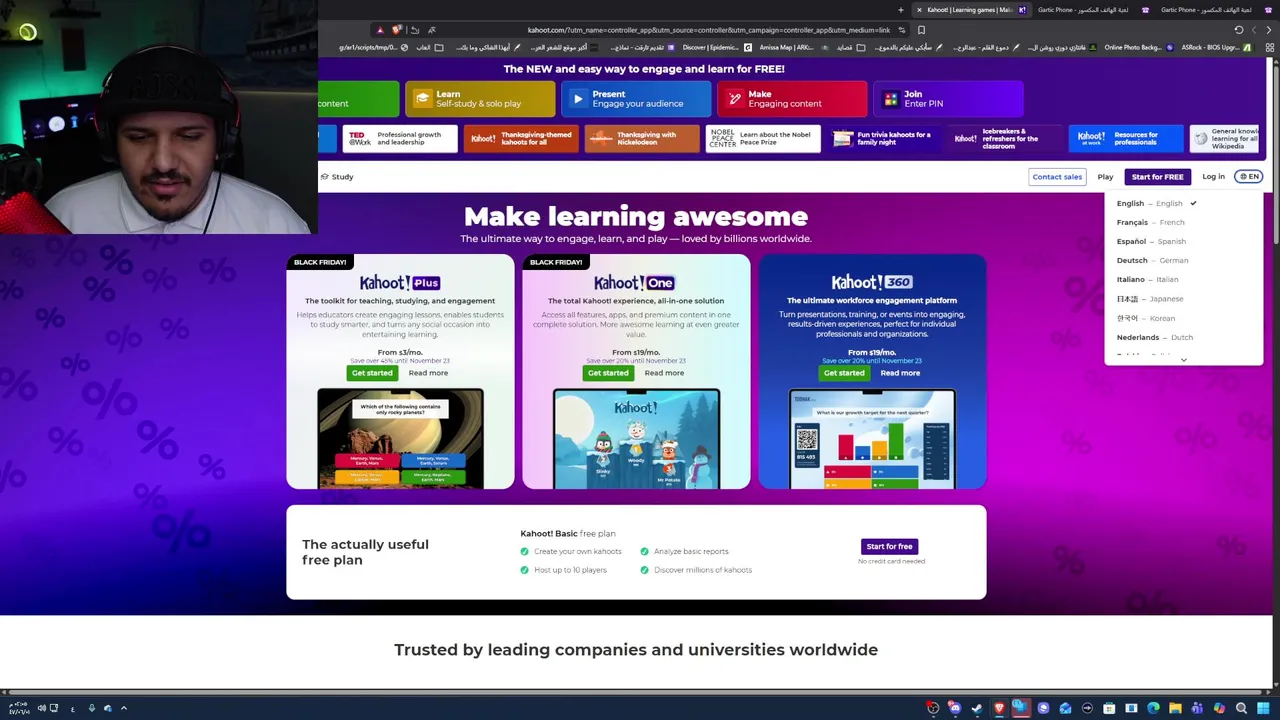Open File Explorer from the taskbar
This screenshot has width=1280, height=720.
point(1175,708)
